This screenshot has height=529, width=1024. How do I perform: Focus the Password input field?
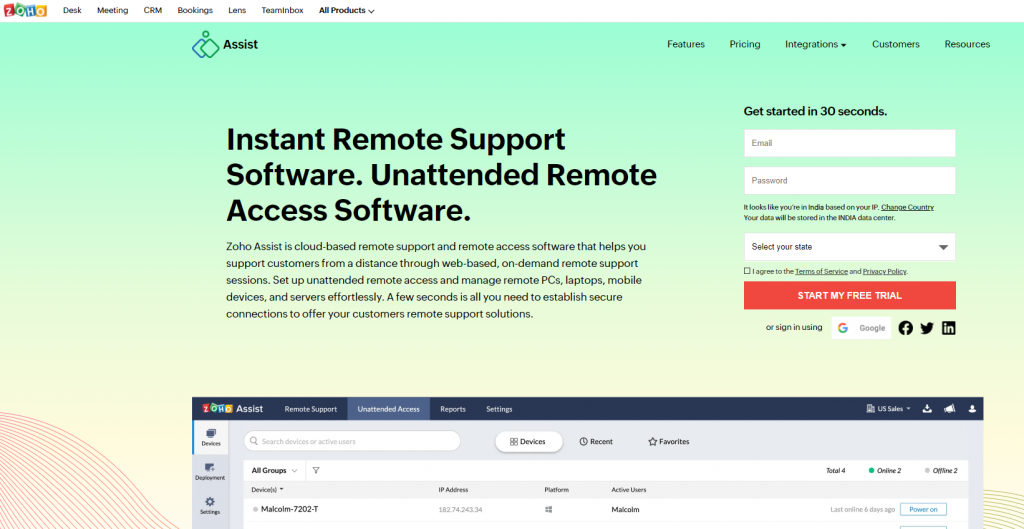[849, 180]
